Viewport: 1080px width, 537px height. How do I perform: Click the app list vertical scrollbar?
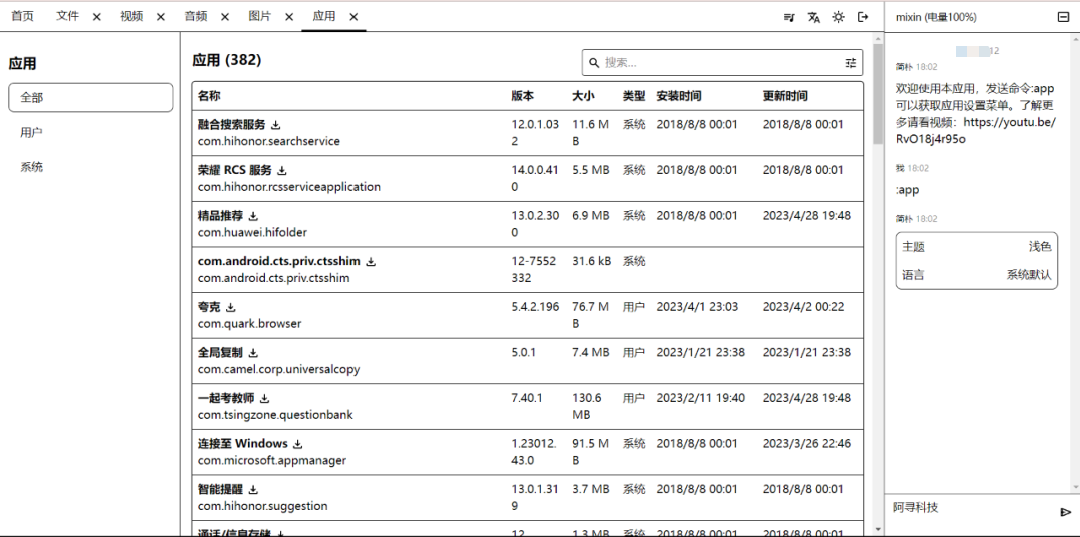(x=878, y=94)
